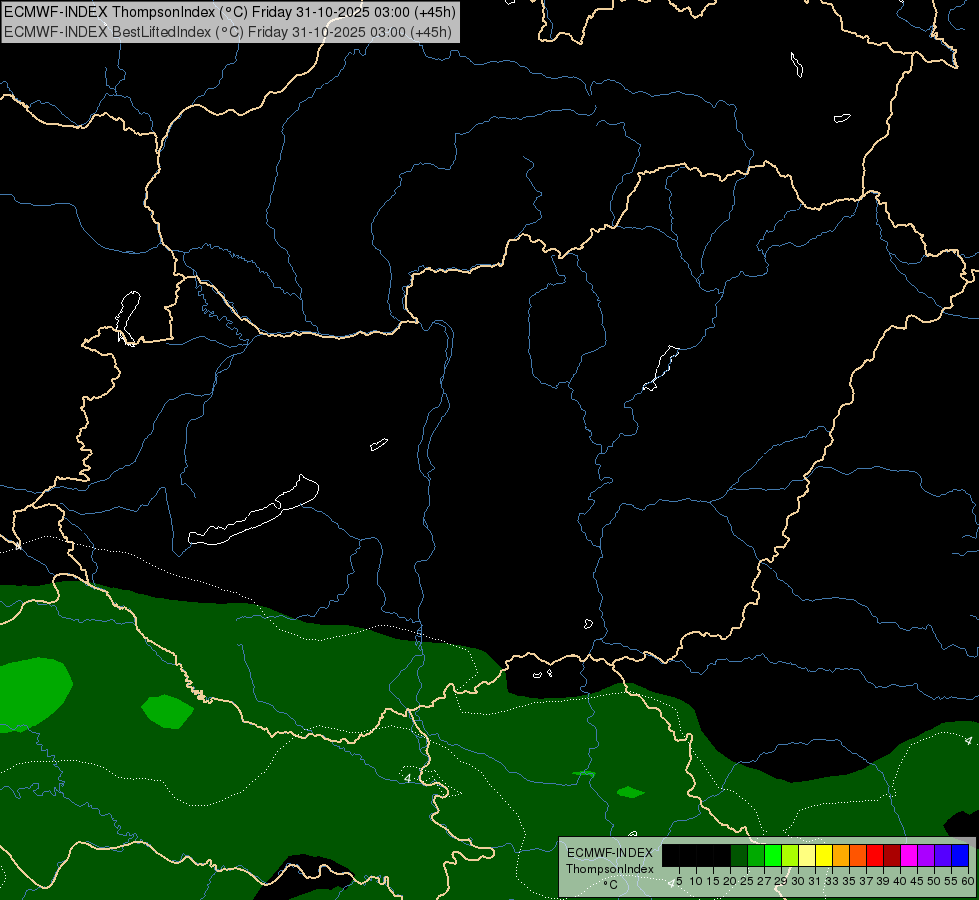This screenshot has width=979, height=900.
Task: Pick the purple 45–50 legend swatch
Action: click(926, 855)
